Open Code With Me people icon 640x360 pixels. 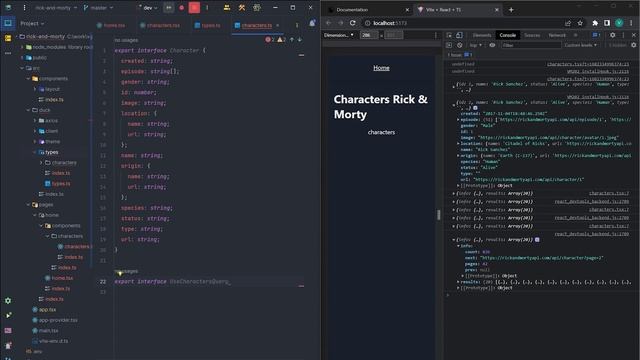pos(227,7)
